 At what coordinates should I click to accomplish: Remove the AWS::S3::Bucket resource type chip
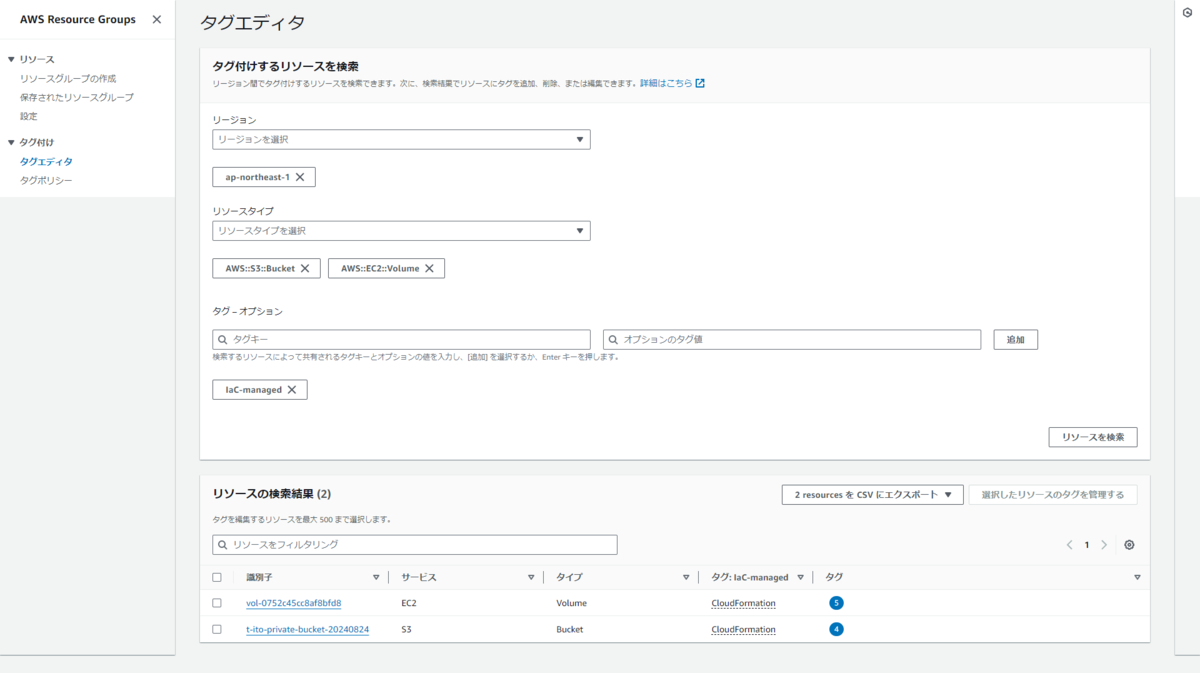pos(305,268)
